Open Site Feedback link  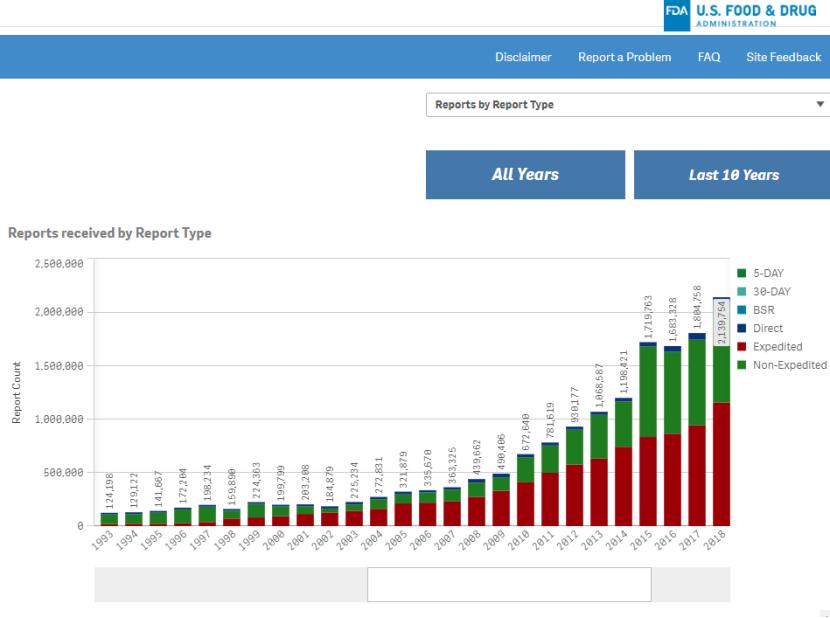[783, 57]
